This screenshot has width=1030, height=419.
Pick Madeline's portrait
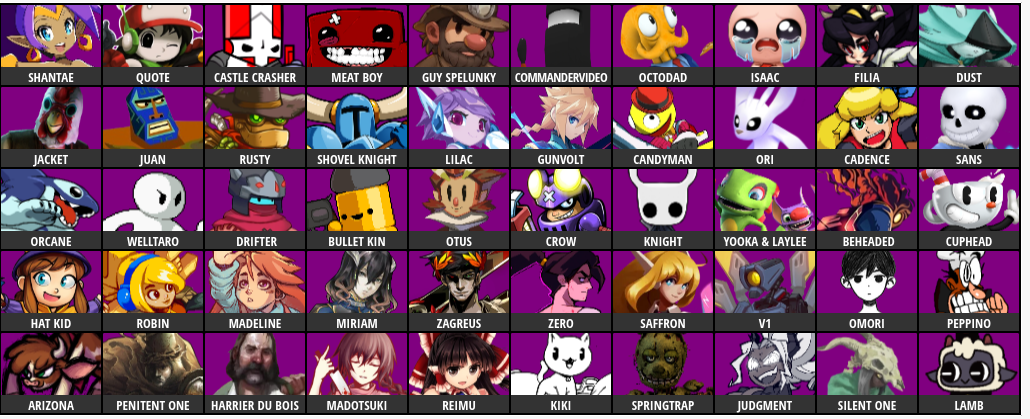click(x=255, y=291)
